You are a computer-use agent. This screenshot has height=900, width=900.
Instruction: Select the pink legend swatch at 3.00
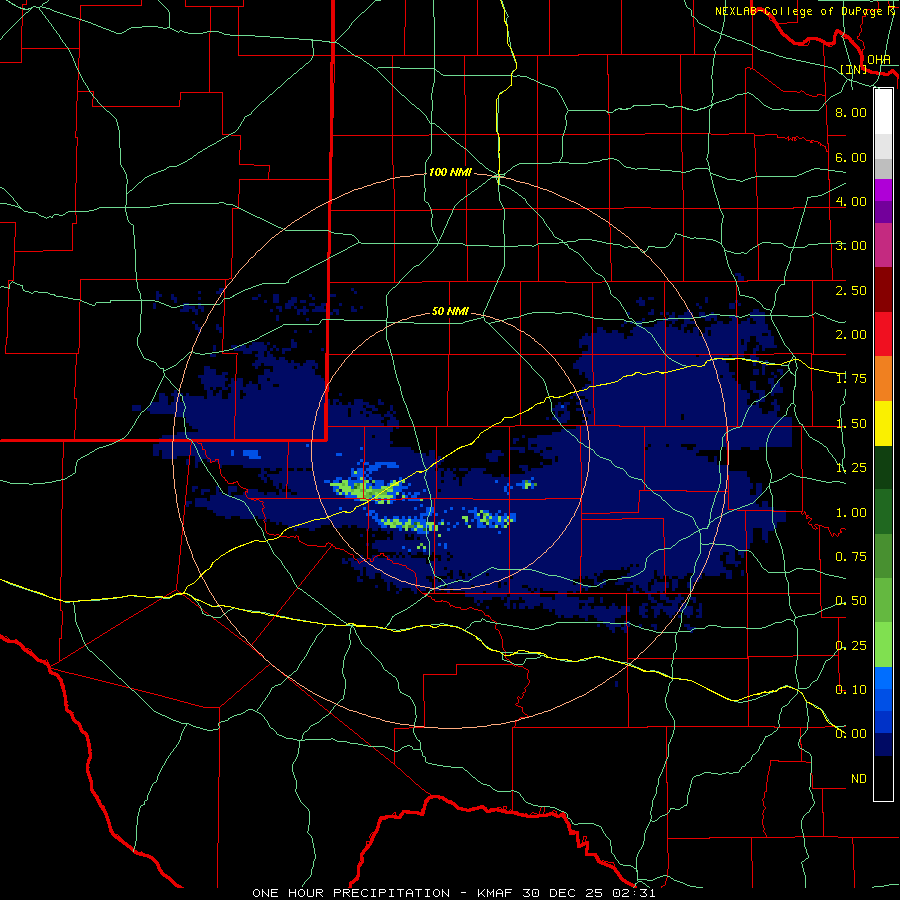click(883, 246)
